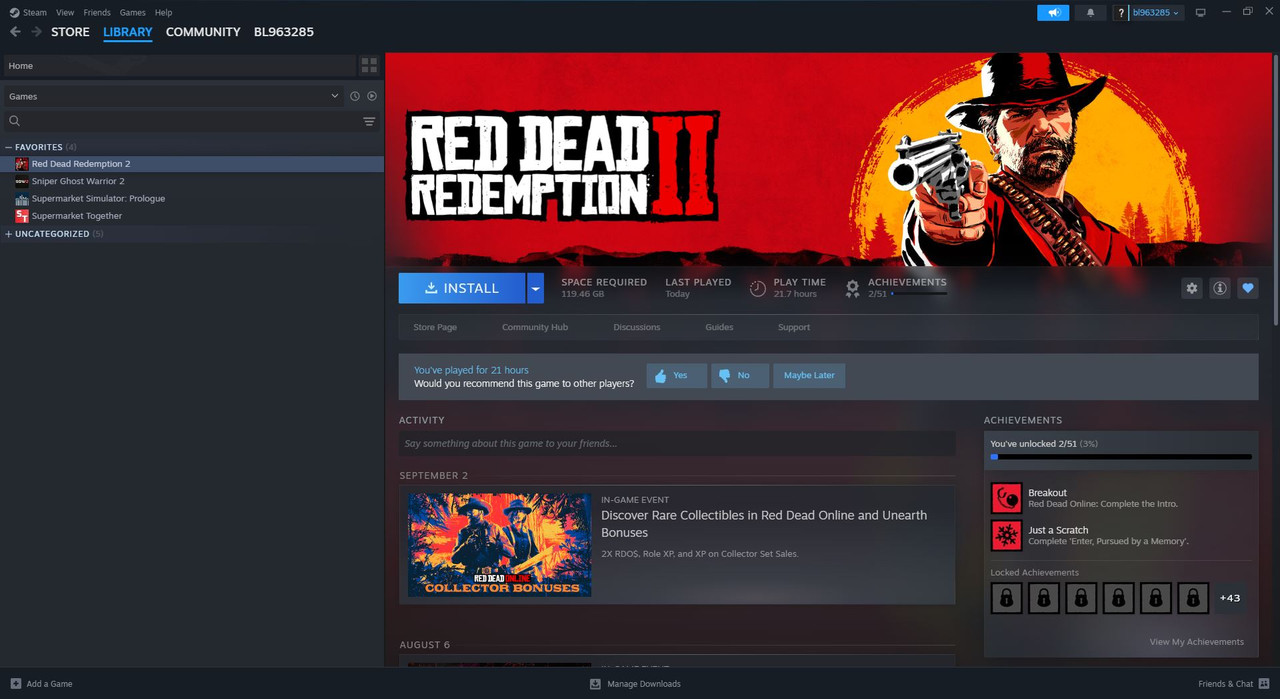Image resolution: width=1280 pixels, height=699 pixels.
Task: Open the Collector Bonuses event thumbnail
Action: 499,544
